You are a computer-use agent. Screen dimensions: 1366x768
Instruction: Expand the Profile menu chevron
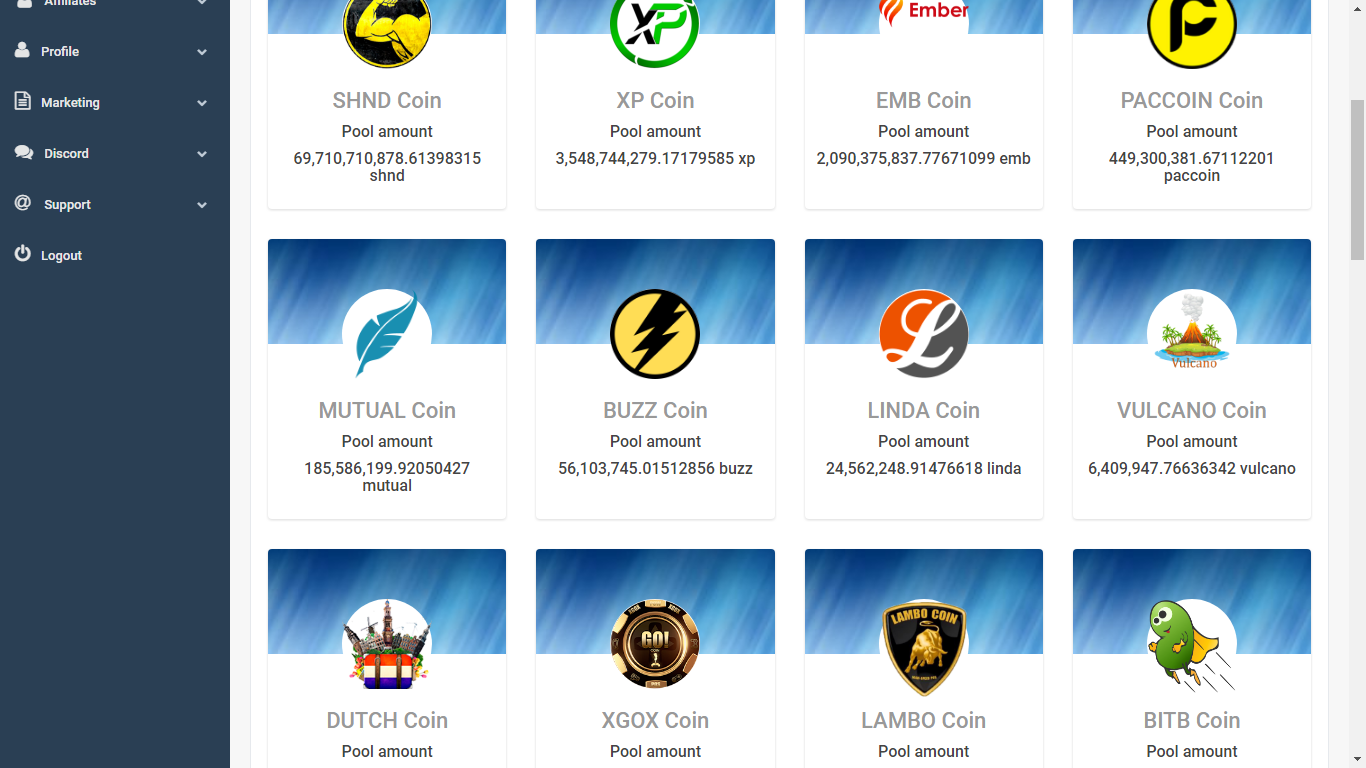pos(202,52)
